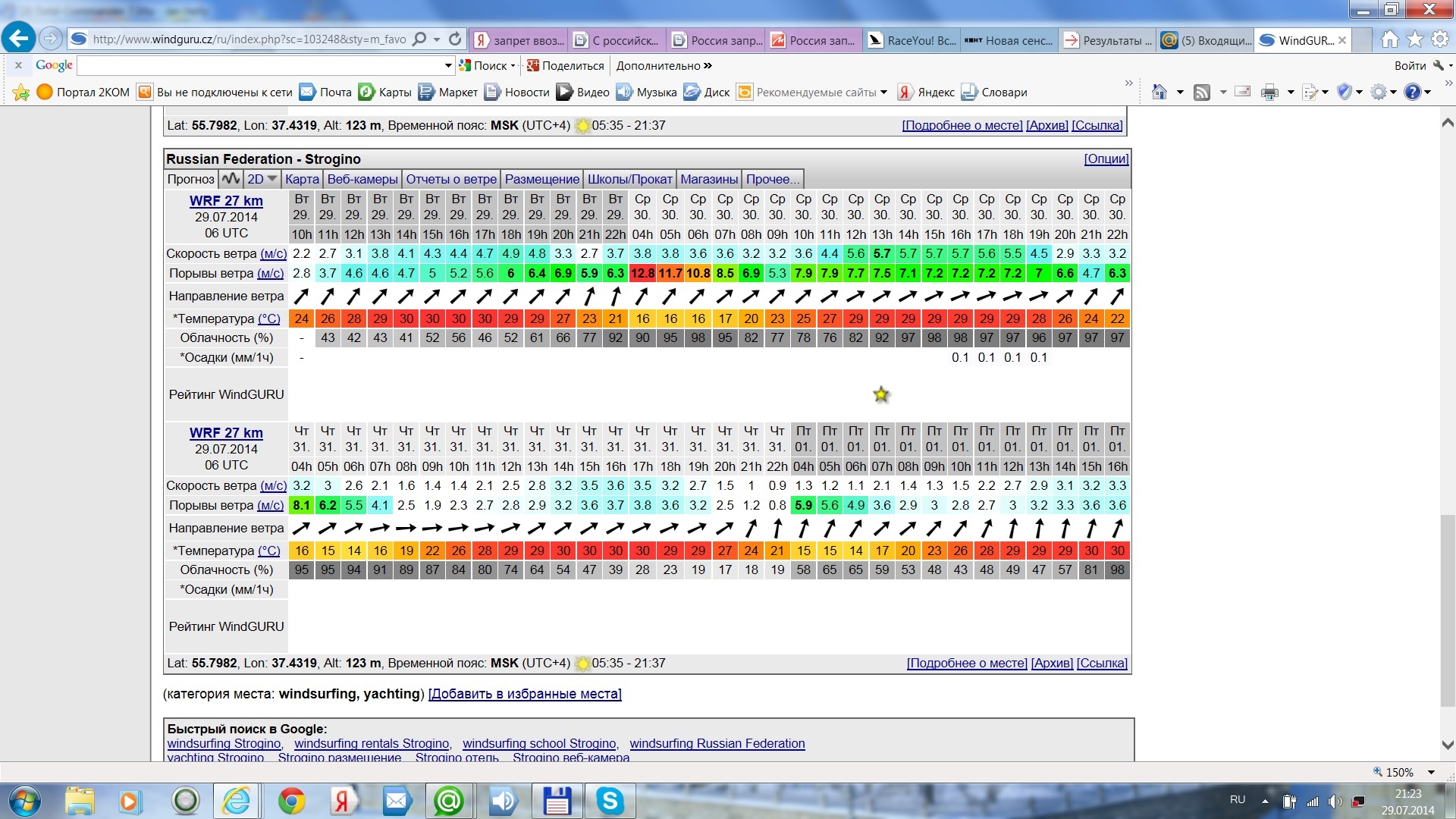Open the graph view icon next to Прогноз
This screenshot has height=819, width=1456.
click(231, 179)
